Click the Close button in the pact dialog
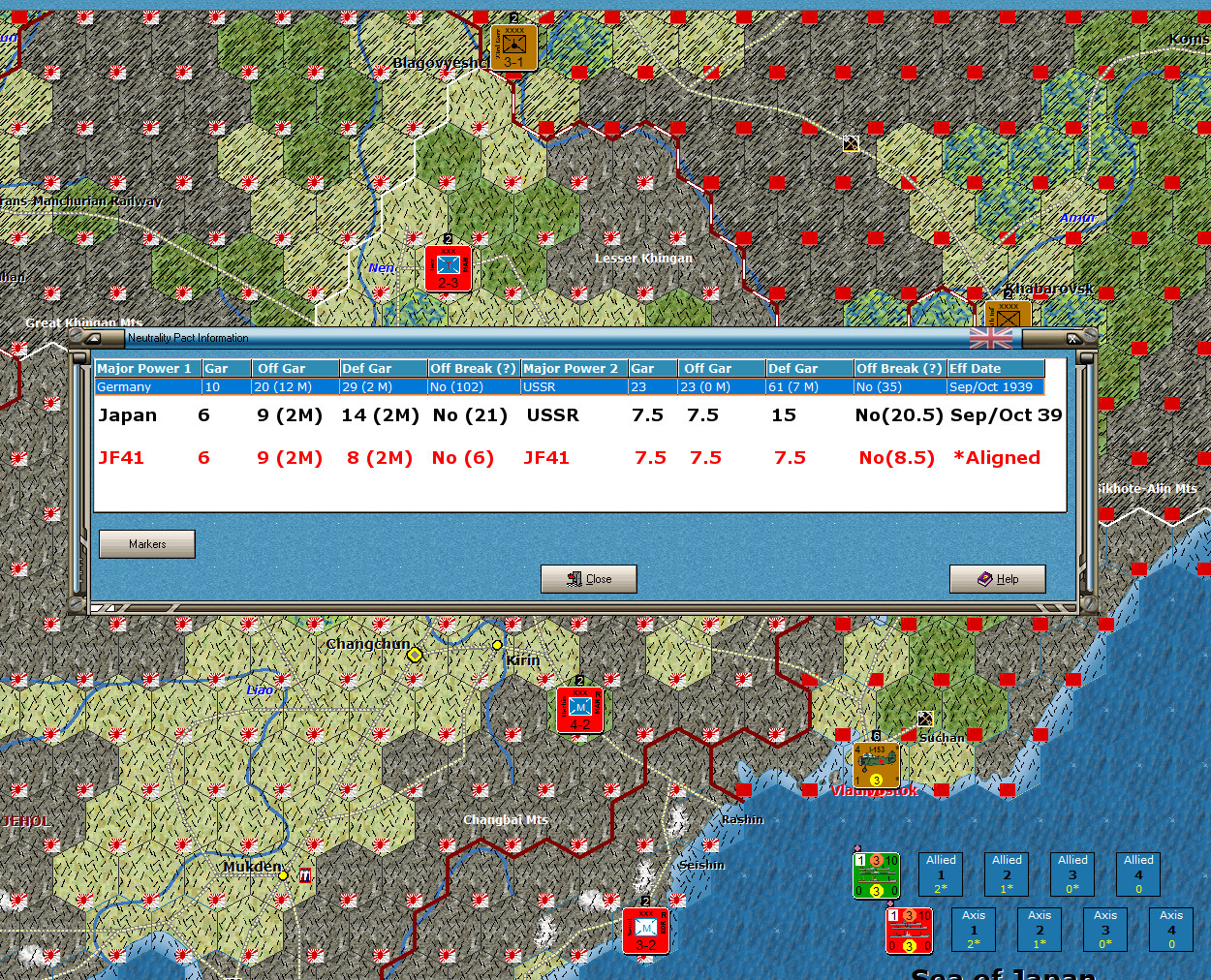The height and width of the screenshot is (980, 1211). 589,579
